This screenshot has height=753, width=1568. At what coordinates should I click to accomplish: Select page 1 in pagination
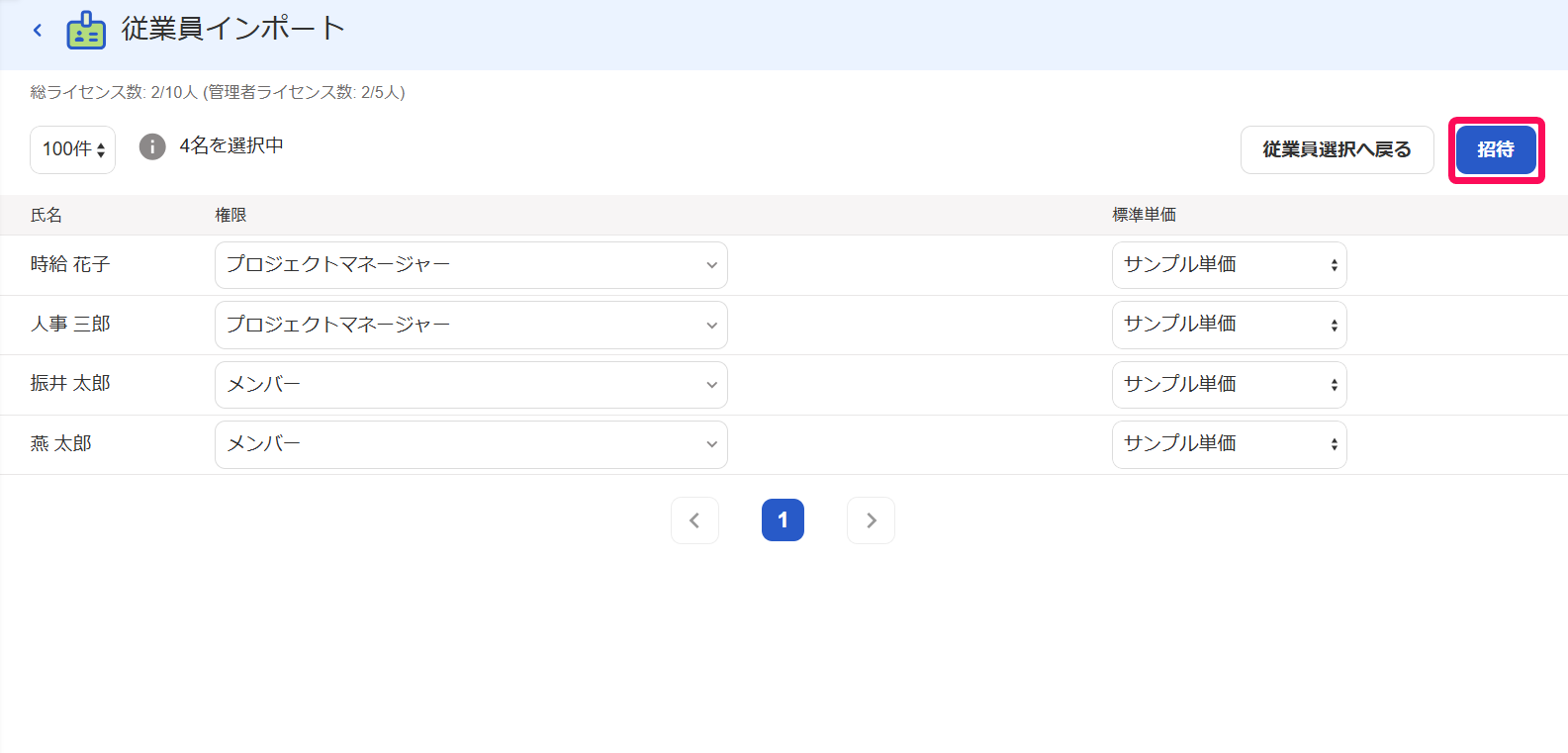point(783,520)
